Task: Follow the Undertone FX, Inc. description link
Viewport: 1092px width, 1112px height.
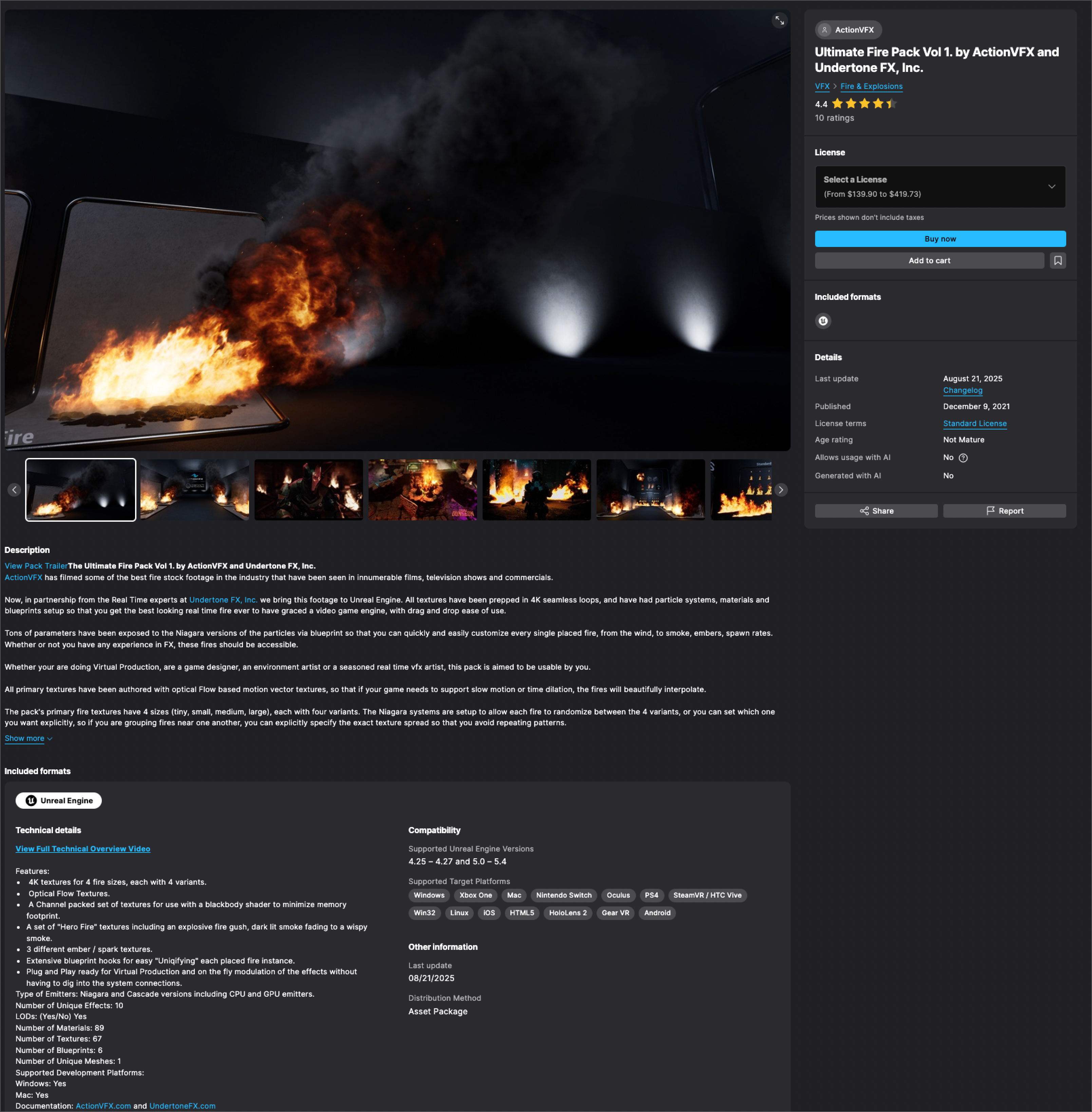Action: tap(223, 600)
